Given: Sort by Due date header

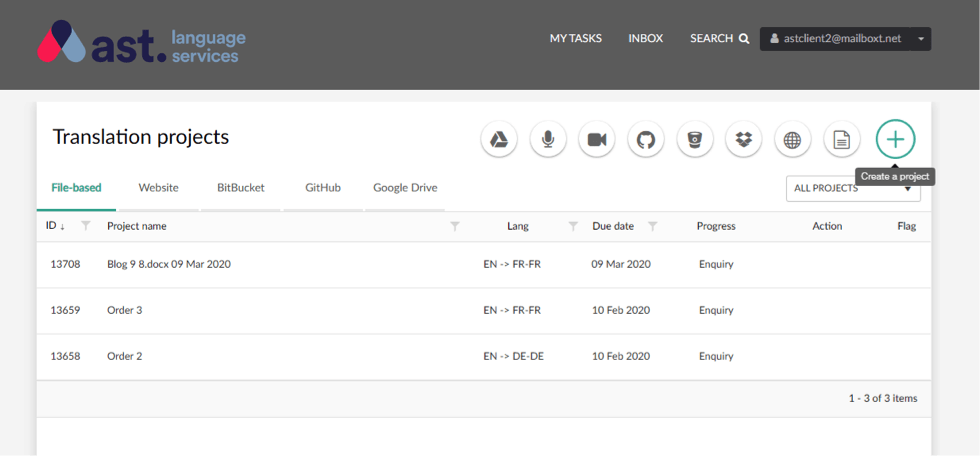Looking at the screenshot, I should pyautogui.click(x=613, y=226).
